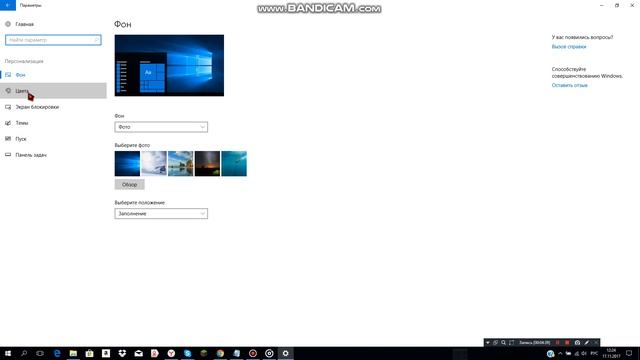
Task: Click the Пуск tiles icon in the sidebar
Action: point(8,139)
